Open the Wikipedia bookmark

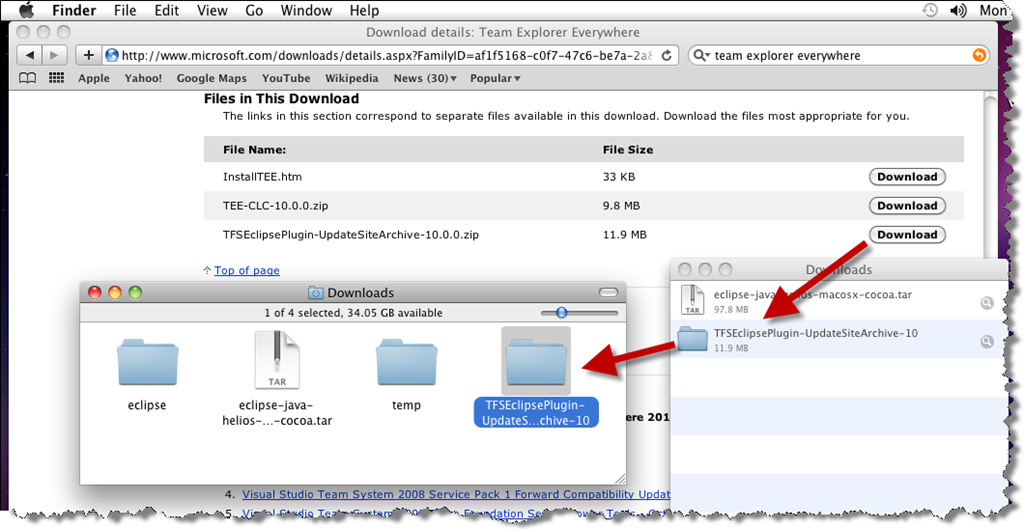[x=352, y=78]
